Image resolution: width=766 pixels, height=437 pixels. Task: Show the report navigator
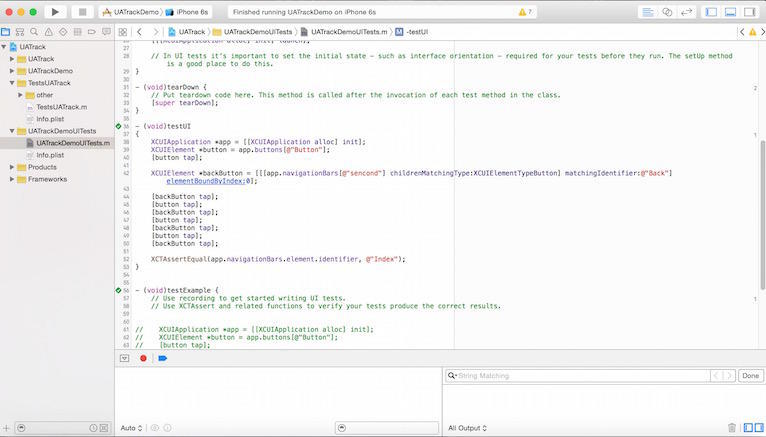pos(106,32)
